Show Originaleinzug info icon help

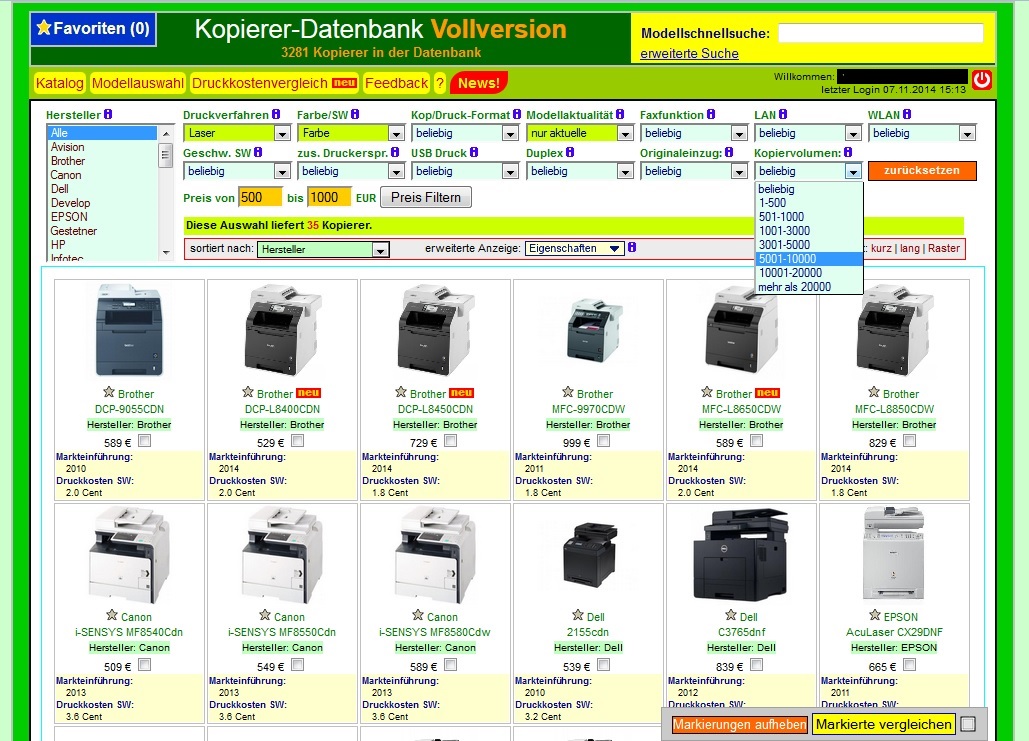click(x=729, y=152)
